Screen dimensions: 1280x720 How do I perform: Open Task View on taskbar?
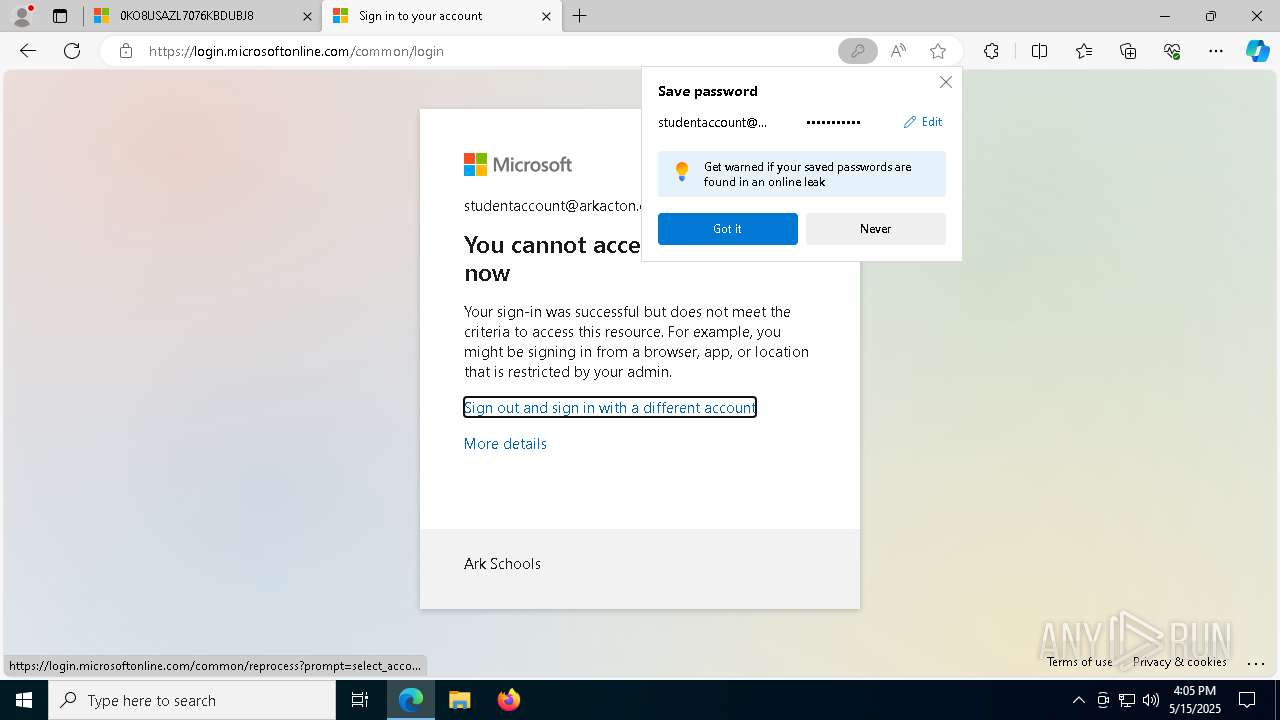pyautogui.click(x=360, y=700)
